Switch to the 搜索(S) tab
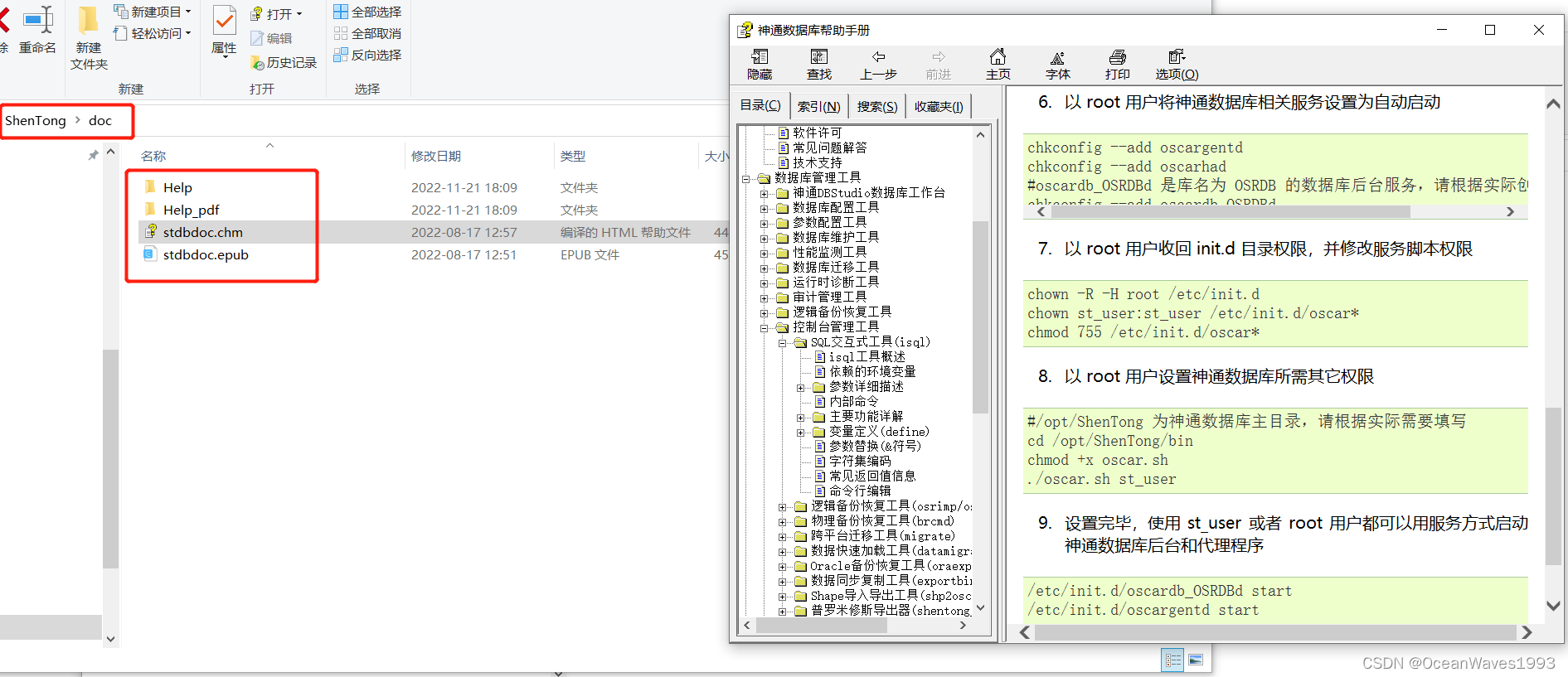Image resolution: width=1568 pixels, height=677 pixels. 877,106
